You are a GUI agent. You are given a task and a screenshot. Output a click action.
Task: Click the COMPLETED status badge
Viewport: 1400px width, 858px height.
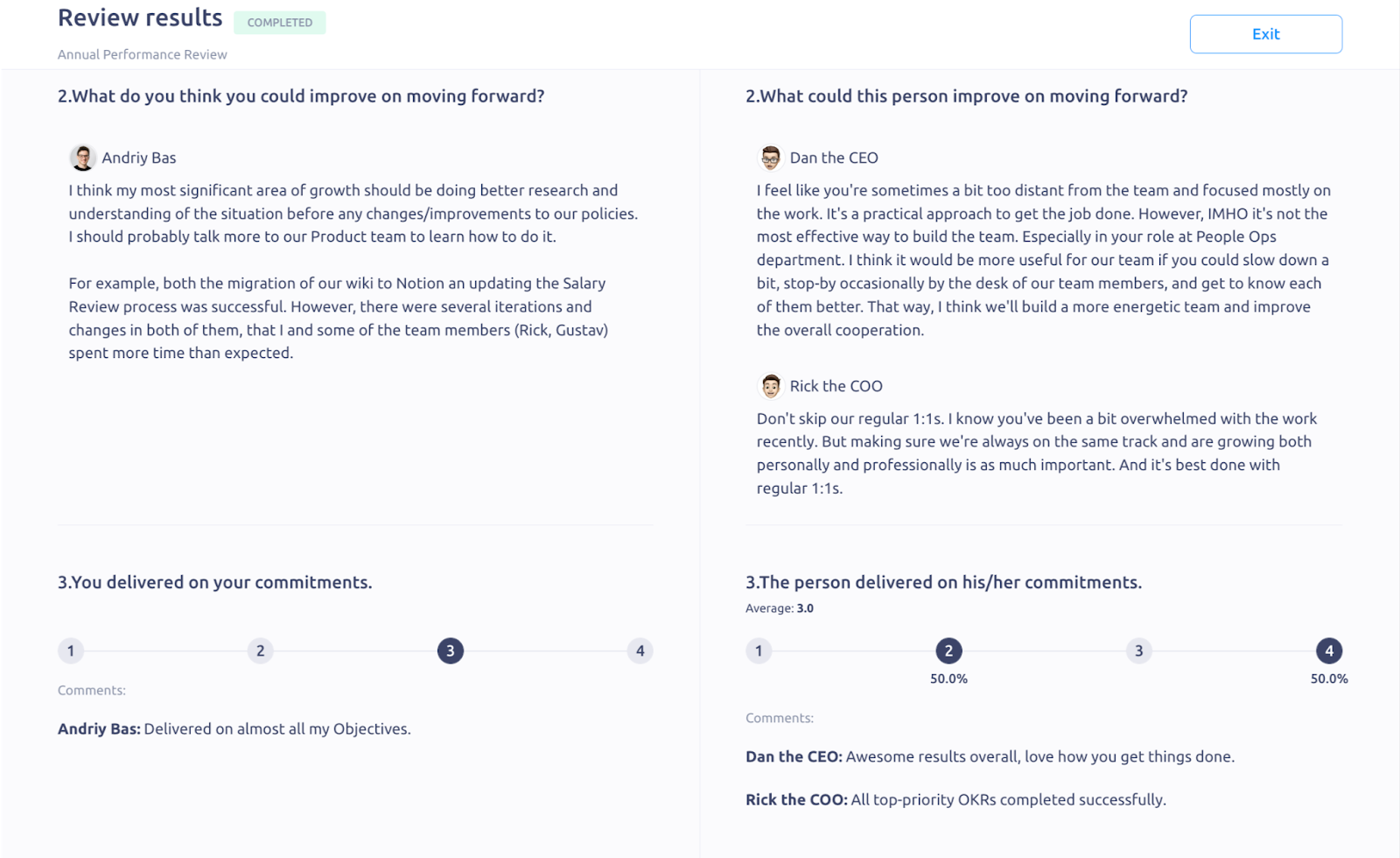tap(279, 23)
